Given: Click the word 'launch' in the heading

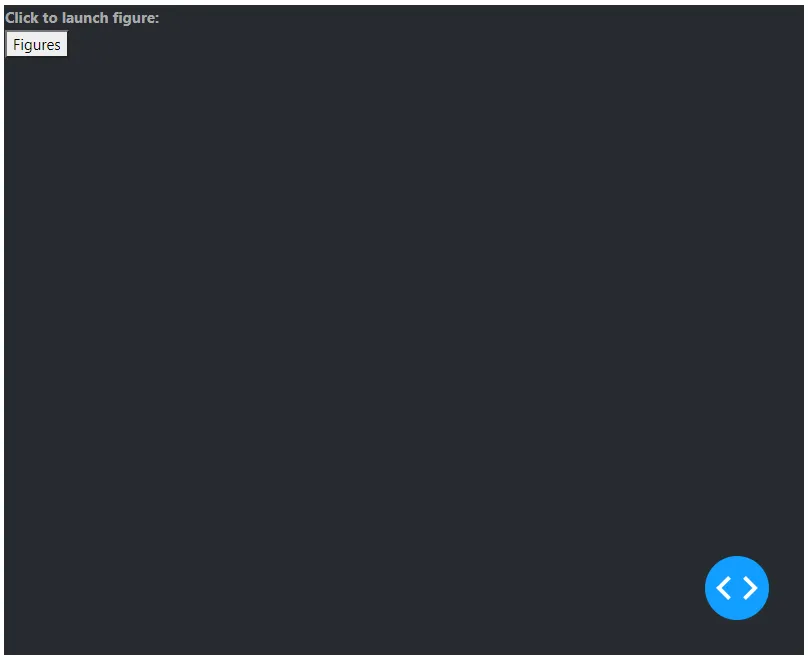Looking at the screenshot, I should [85, 18].
